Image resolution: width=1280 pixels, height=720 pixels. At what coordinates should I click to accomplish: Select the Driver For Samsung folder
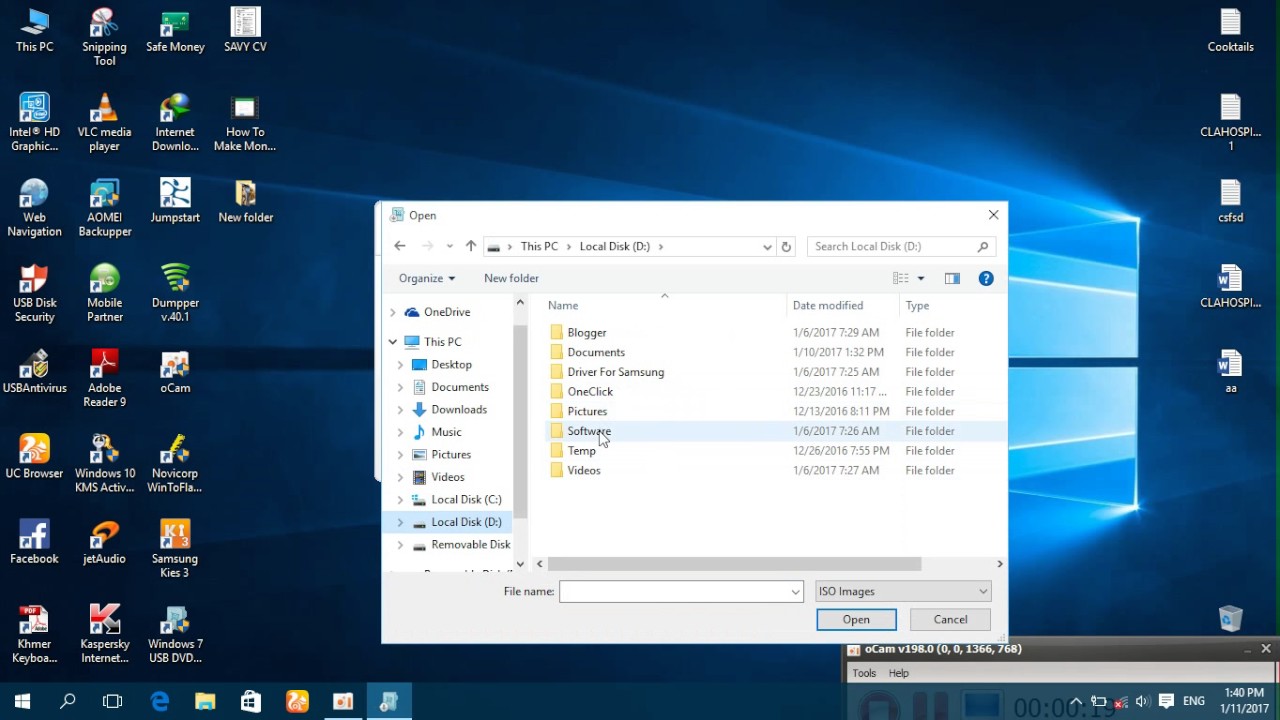pos(616,372)
